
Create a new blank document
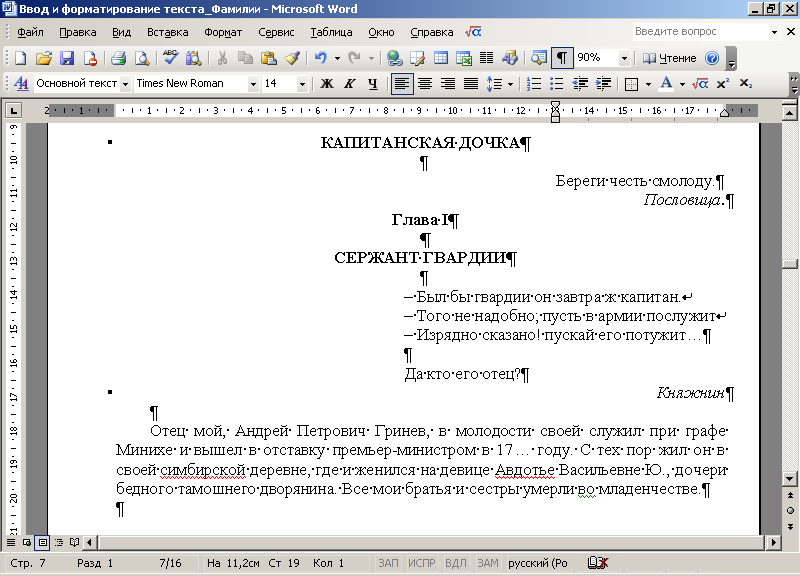[x=20, y=58]
